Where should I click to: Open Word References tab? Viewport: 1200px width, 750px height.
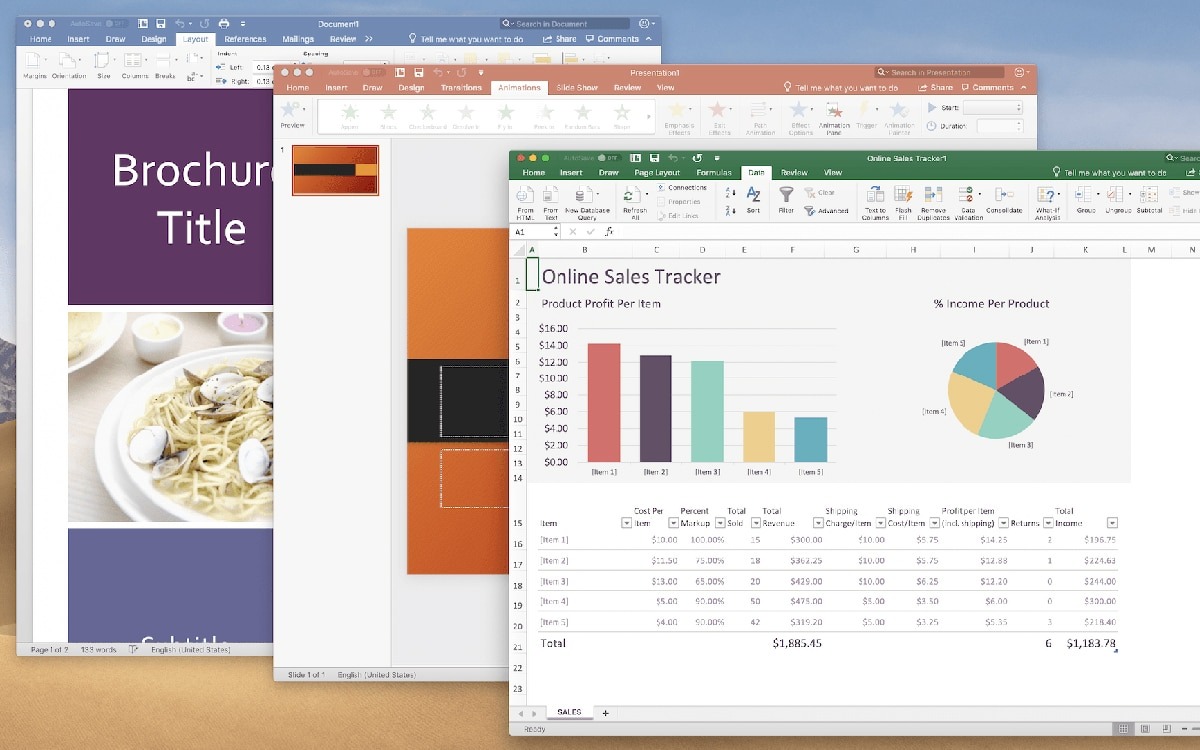click(245, 39)
